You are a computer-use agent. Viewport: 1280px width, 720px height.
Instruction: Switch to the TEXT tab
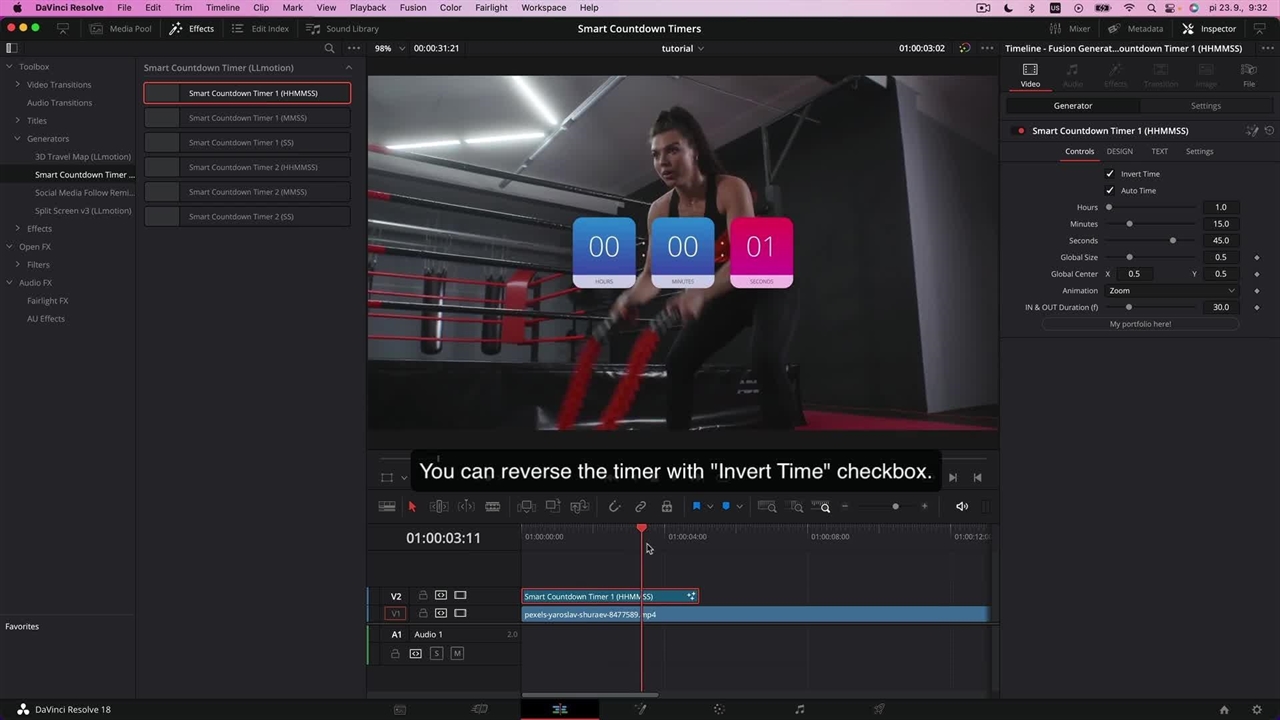(x=1160, y=151)
